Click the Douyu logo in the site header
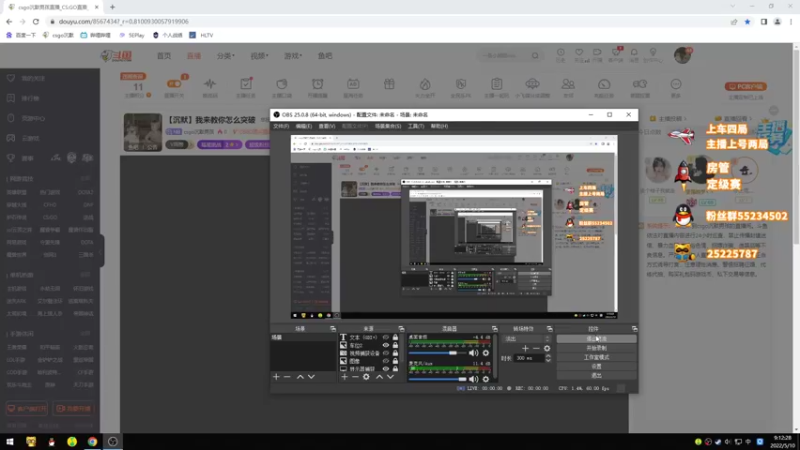The image size is (800, 450). [117, 56]
